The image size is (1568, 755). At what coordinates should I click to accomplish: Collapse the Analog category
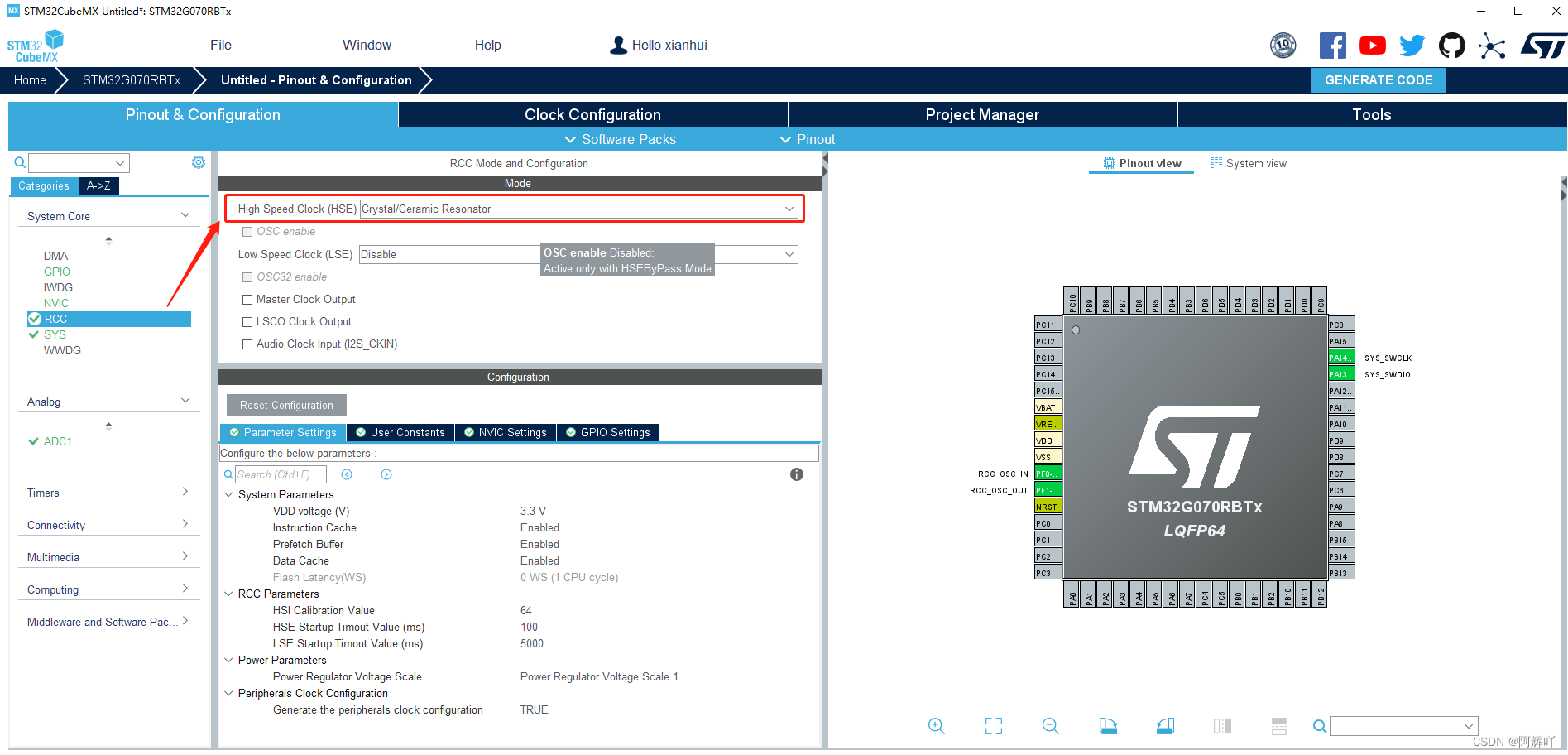tap(185, 401)
